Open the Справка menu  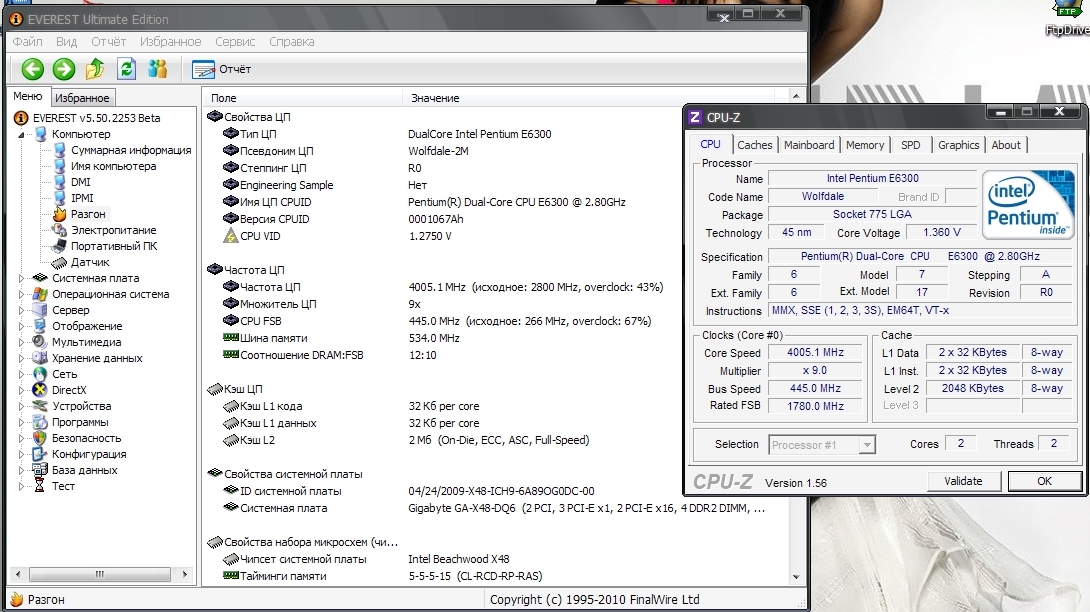click(x=291, y=42)
